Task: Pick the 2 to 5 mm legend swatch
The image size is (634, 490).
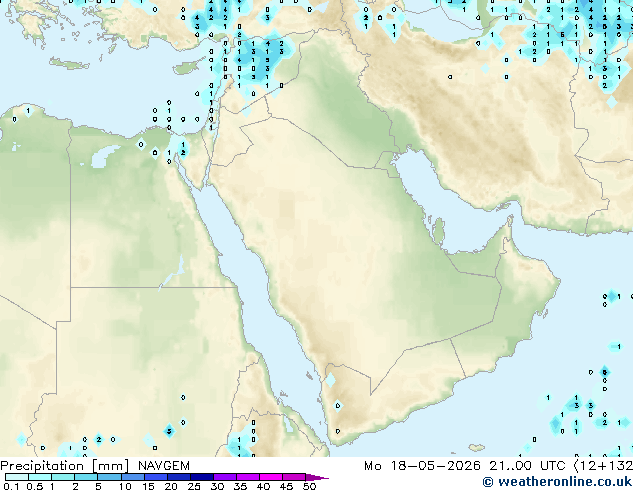Action: tap(86, 477)
